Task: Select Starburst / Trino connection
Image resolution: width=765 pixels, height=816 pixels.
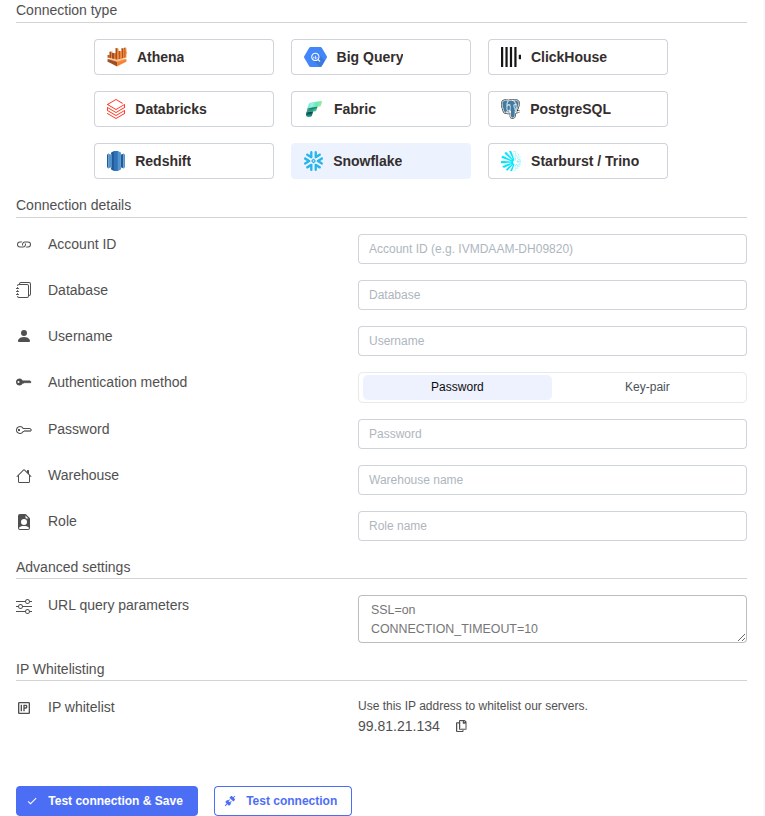Action: tap(578, 161)
